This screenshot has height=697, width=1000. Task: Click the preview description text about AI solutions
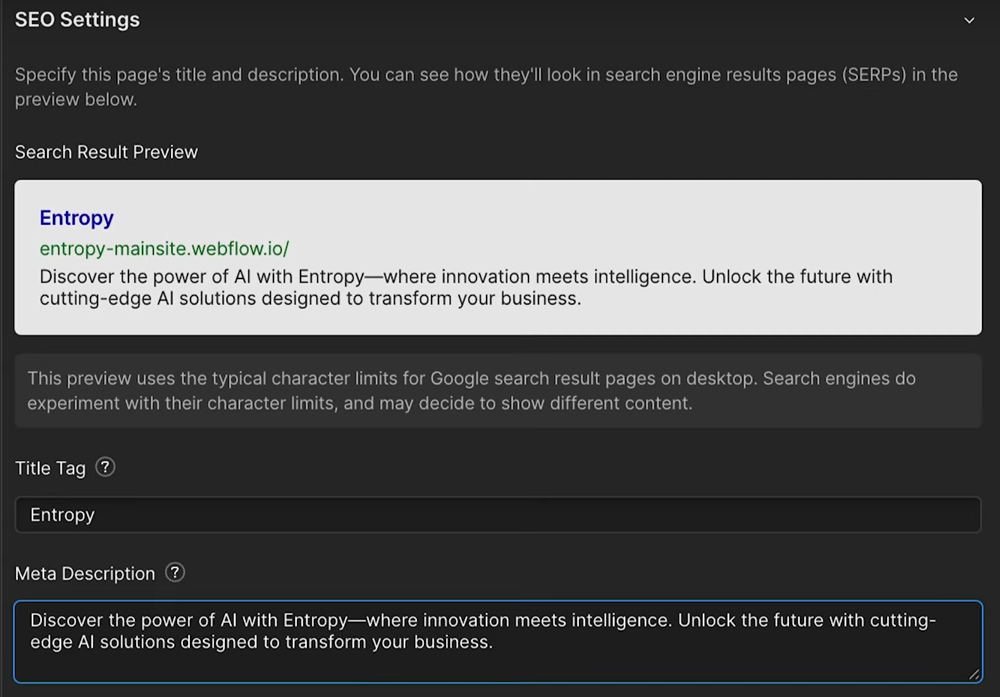click(465, 287)
